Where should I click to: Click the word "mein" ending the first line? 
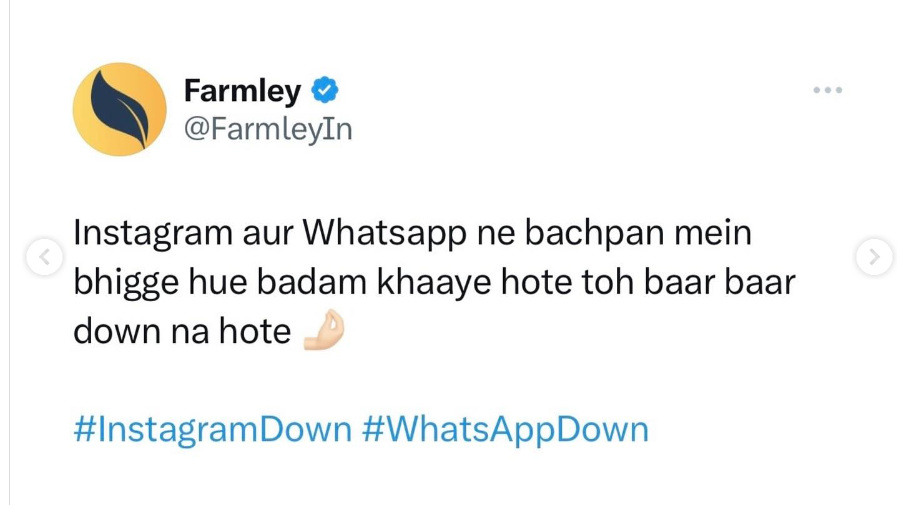tap(713, 233)
